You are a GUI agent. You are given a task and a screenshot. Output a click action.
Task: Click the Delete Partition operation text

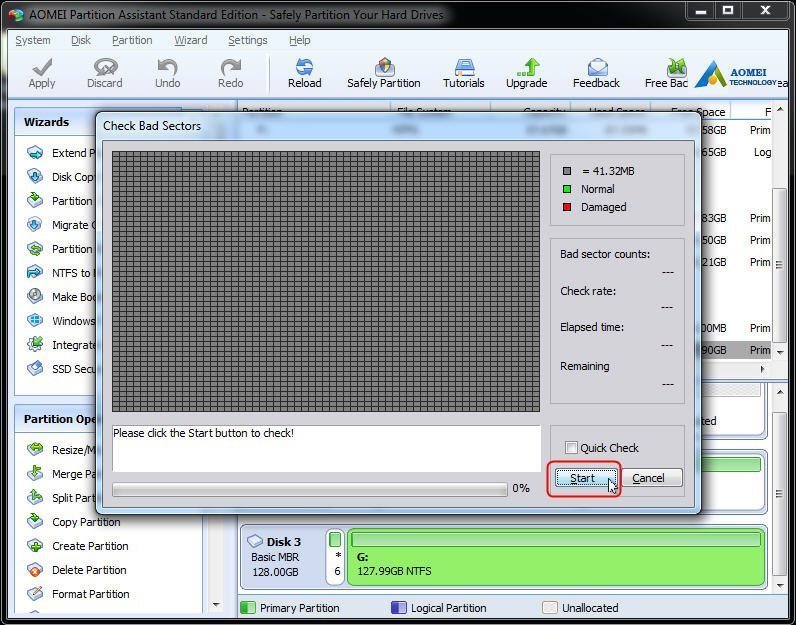89,570
